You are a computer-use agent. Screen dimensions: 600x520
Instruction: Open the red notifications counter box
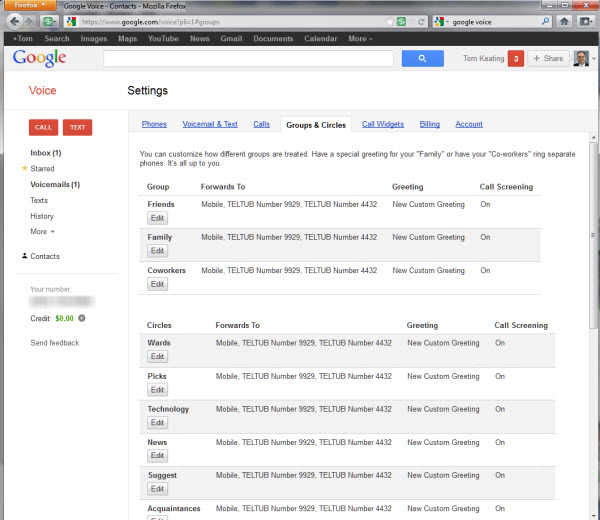tap(516, 59)
